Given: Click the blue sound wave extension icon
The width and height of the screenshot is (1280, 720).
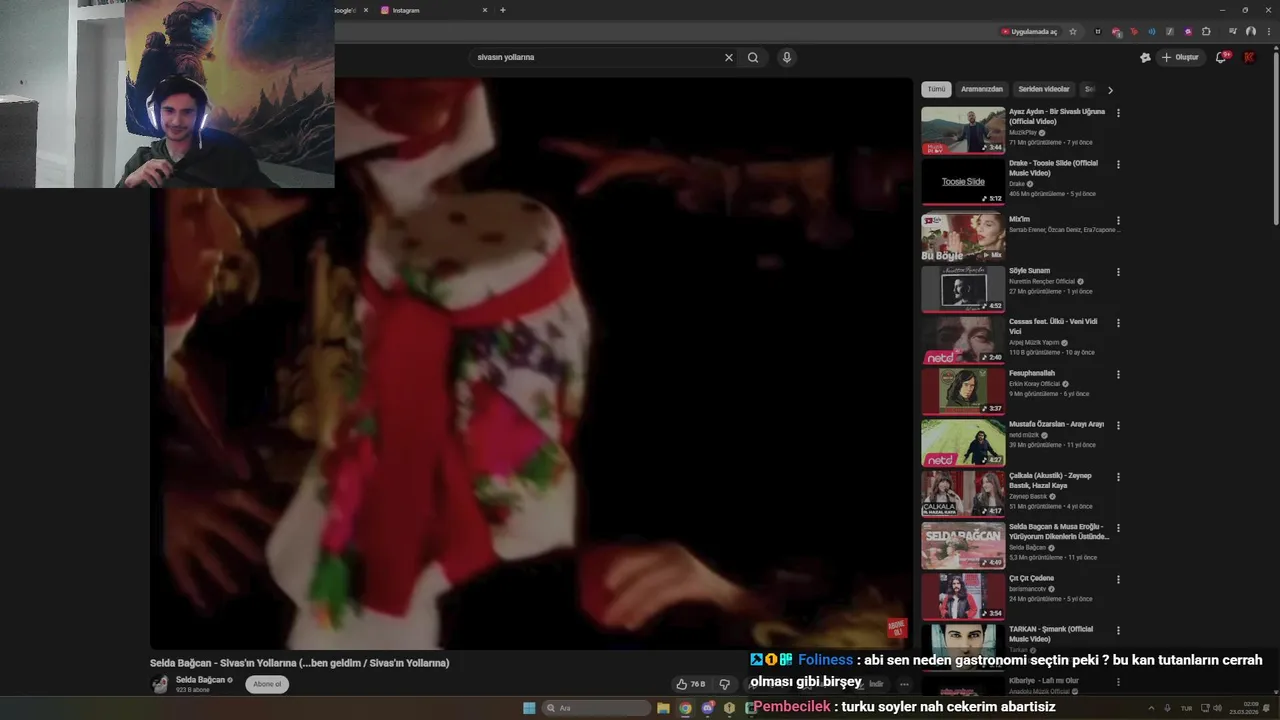Looking at the screenshot, I should (x=1152, y=31).
